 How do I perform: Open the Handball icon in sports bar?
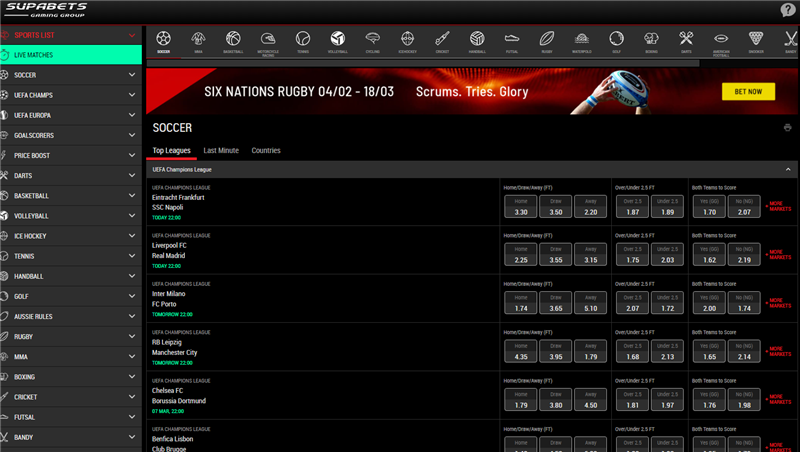tap(477, 41)
